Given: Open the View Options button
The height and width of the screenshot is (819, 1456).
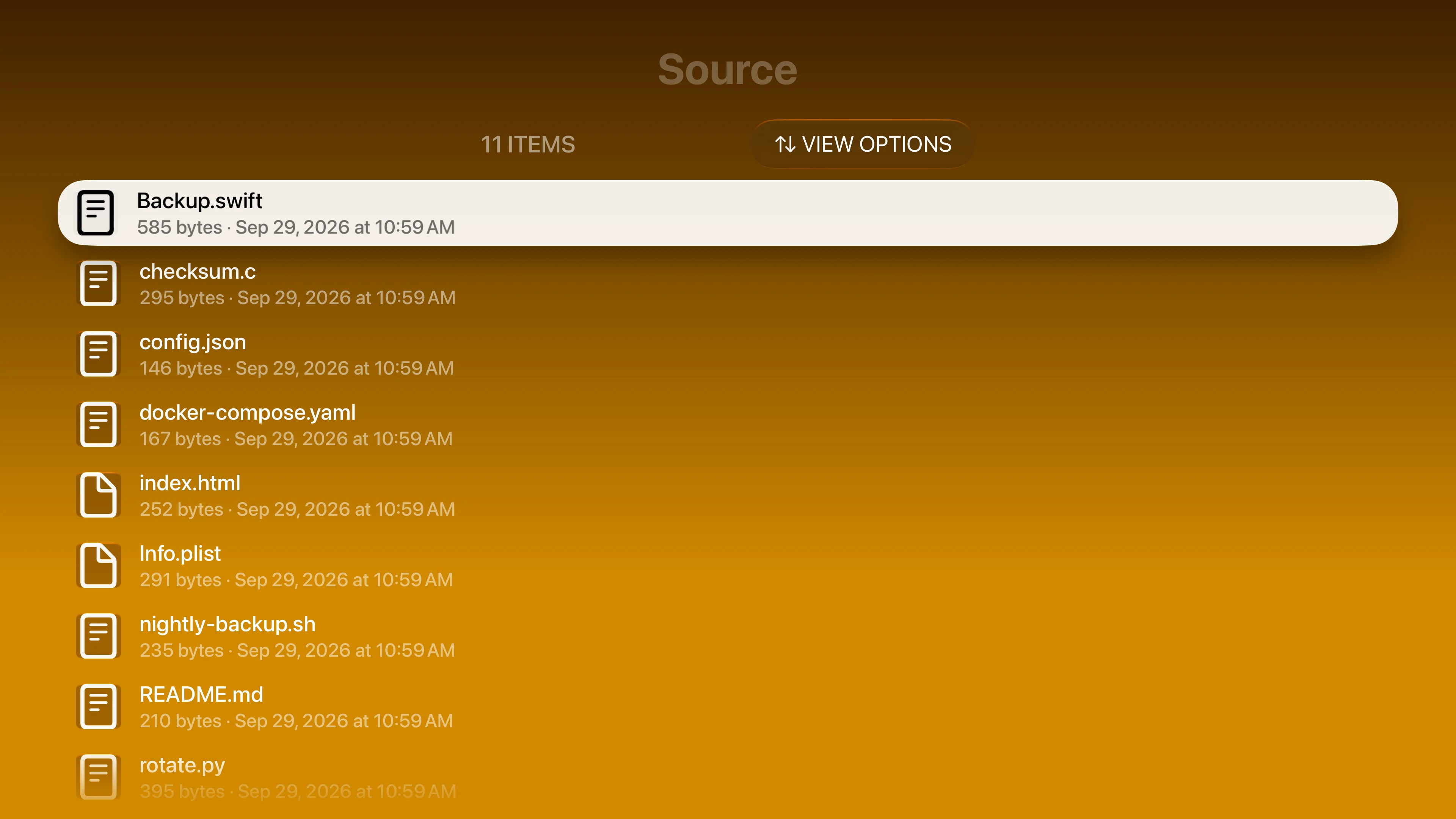Looking at the screenshot, I should tap(863, 144).
